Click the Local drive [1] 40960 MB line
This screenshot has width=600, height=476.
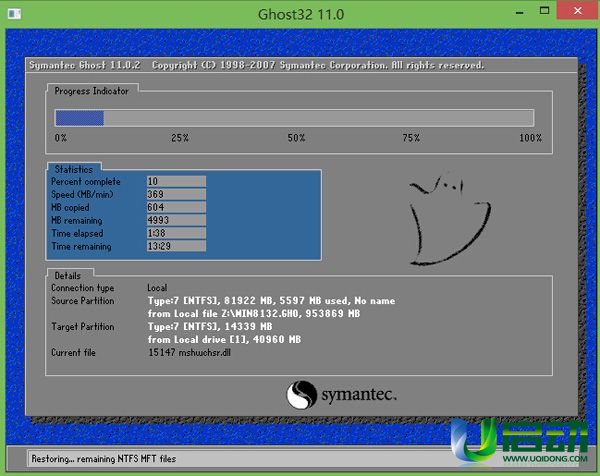coord(224,340)
